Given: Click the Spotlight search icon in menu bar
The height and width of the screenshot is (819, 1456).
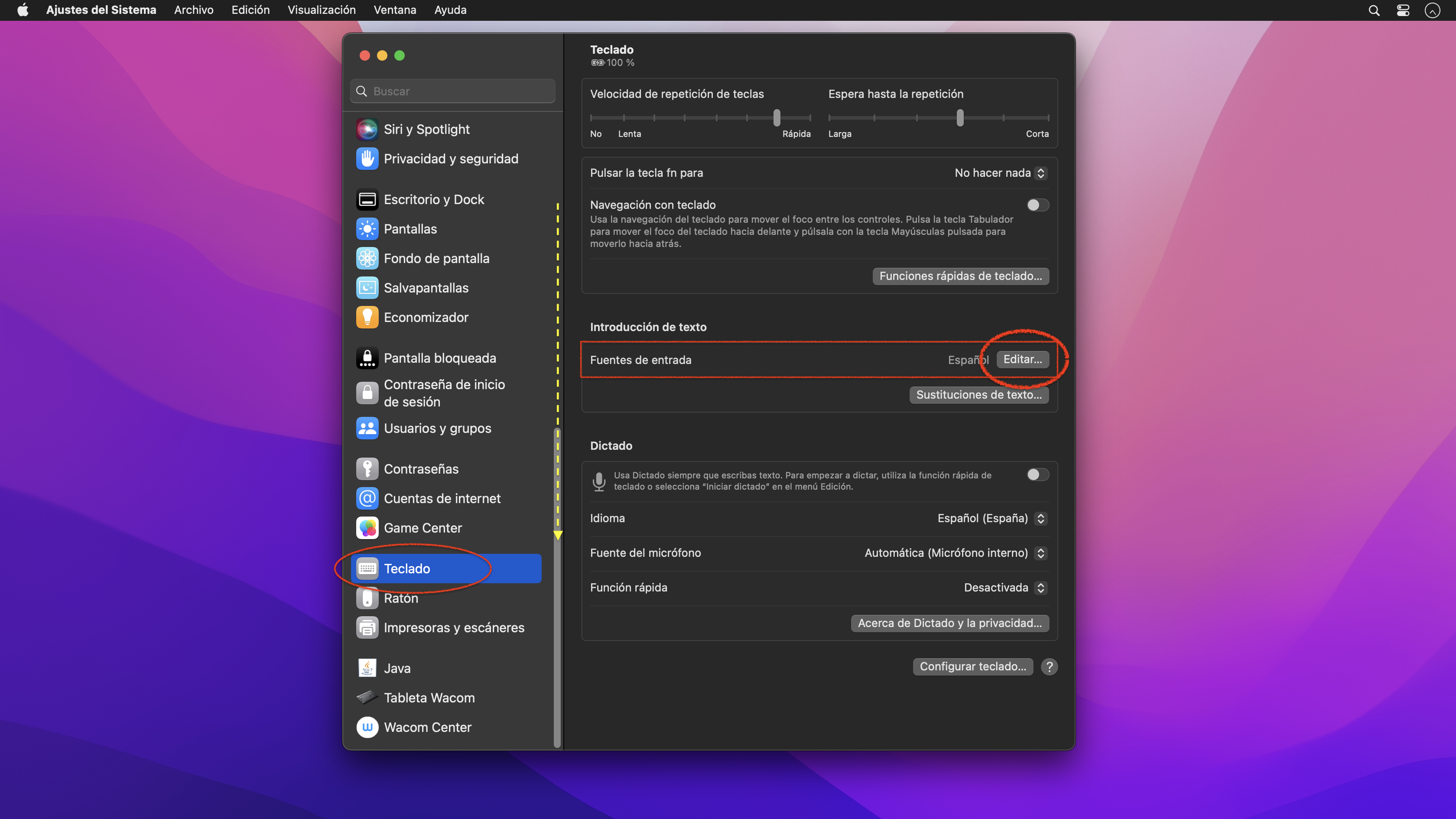Looking at the screenshot, I should [1374, 10].
